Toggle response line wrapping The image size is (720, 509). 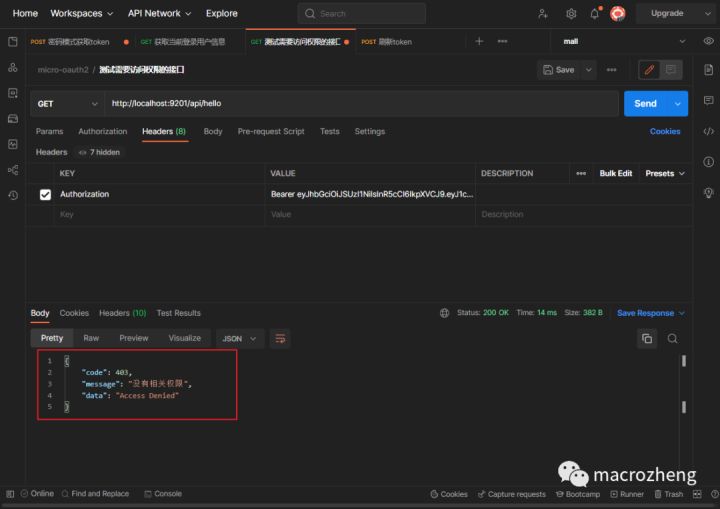pos(280,339)
